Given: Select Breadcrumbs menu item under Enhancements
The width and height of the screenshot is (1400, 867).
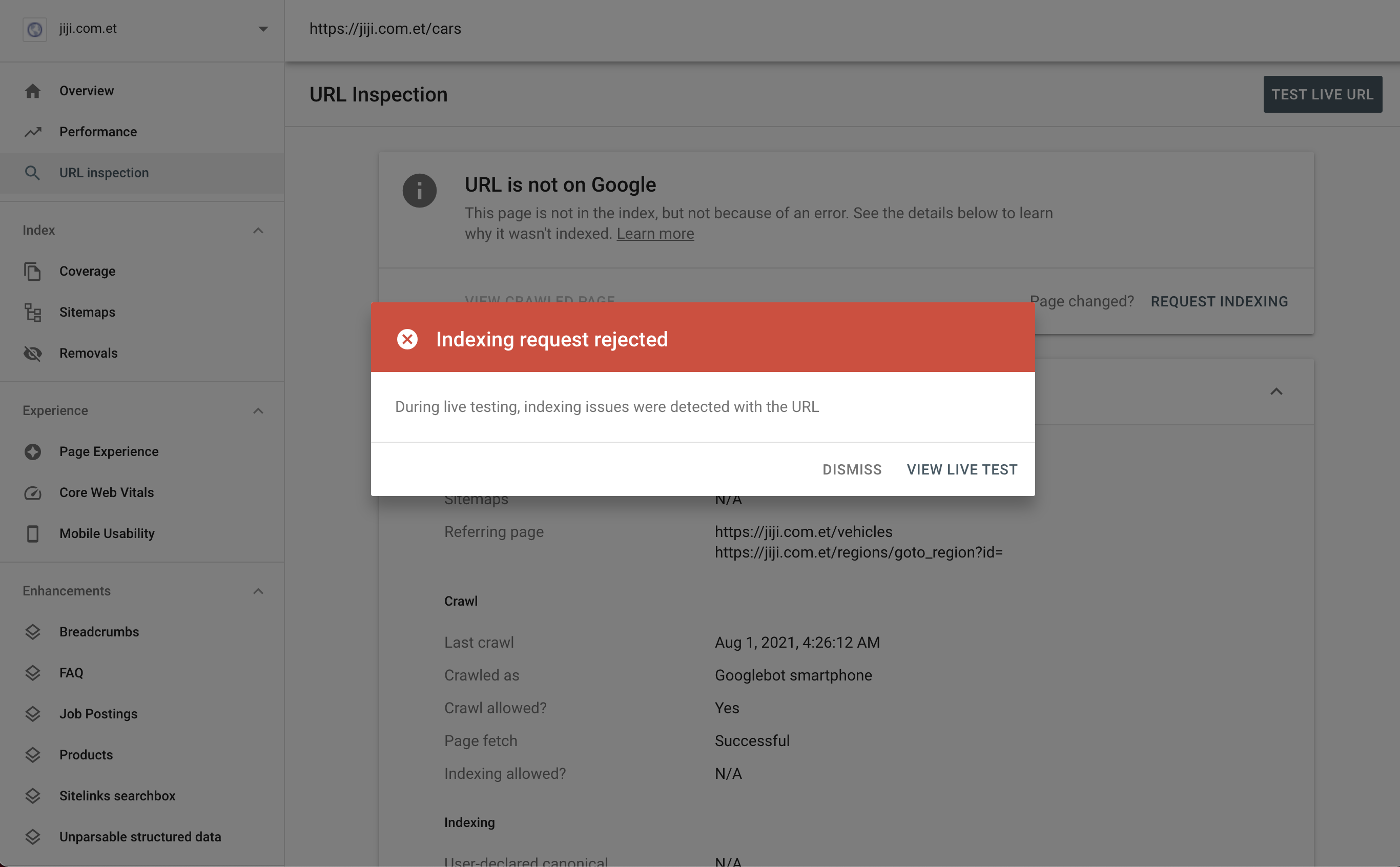Looking at the screenshot, I should click(x=100, y=631).
